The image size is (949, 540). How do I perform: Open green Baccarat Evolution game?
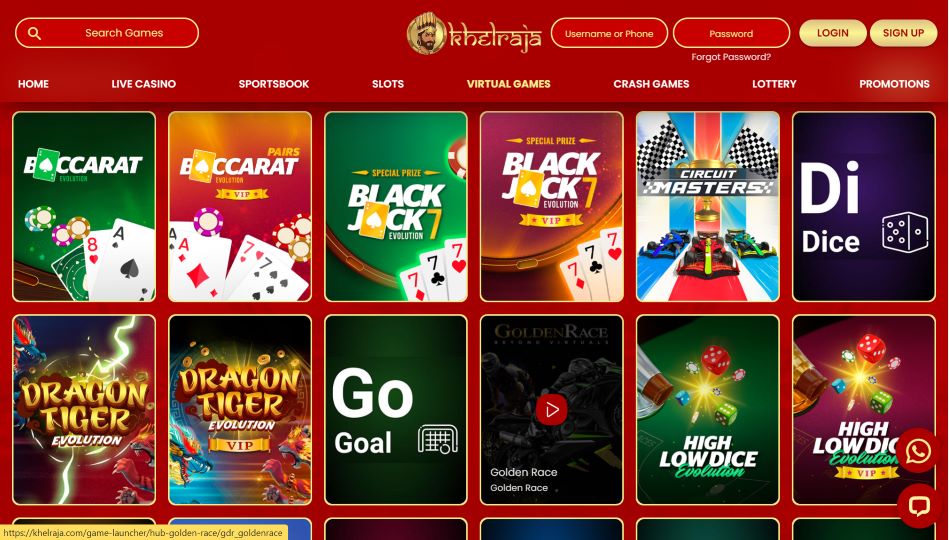click(x=84, y=206)
